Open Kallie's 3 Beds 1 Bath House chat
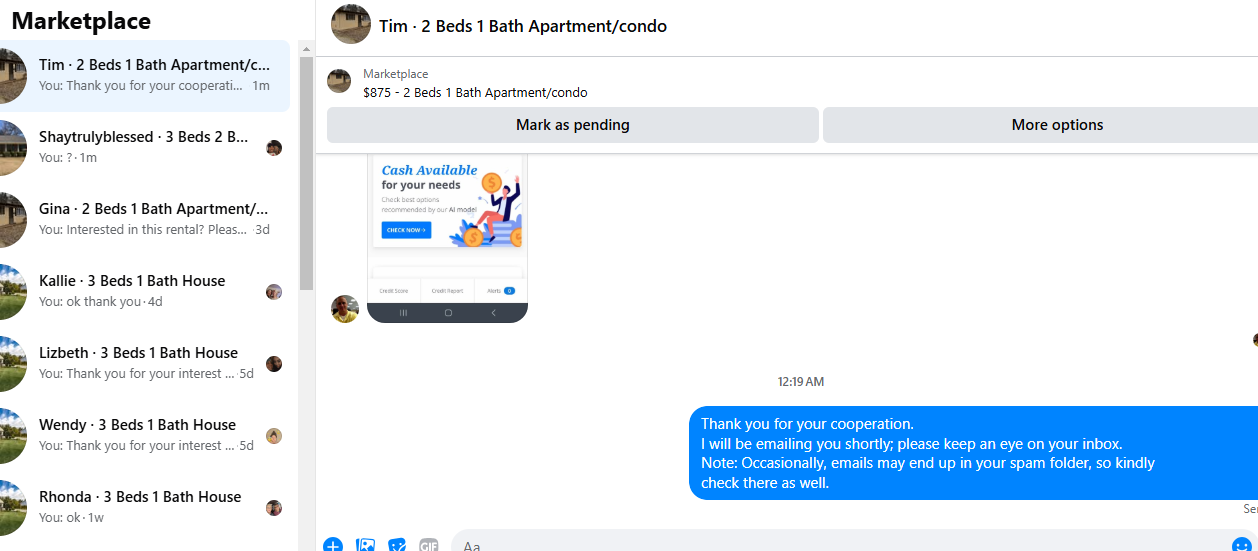1258x551 pixels. pos(145,292)
